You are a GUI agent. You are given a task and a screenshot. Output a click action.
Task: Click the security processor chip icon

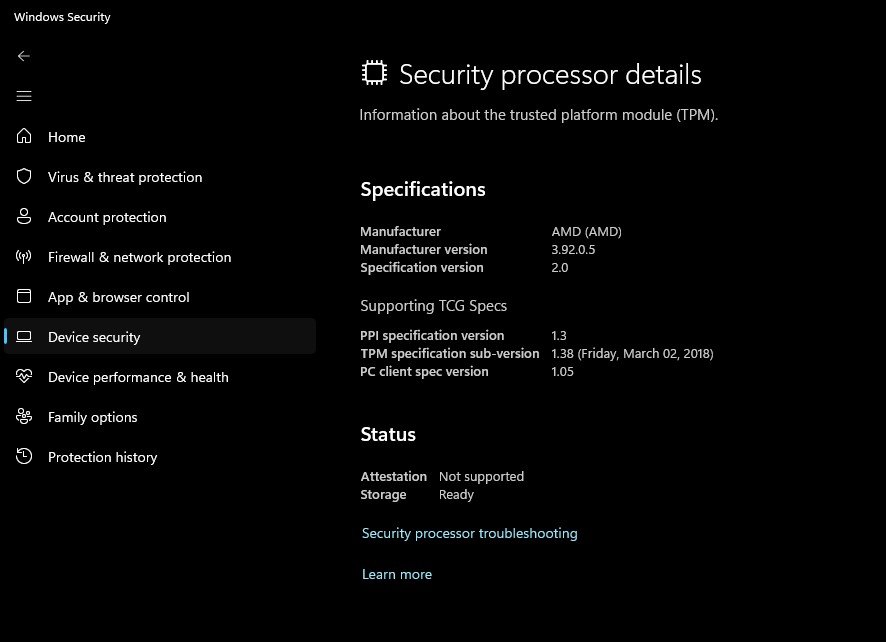[x=374, y=73]
